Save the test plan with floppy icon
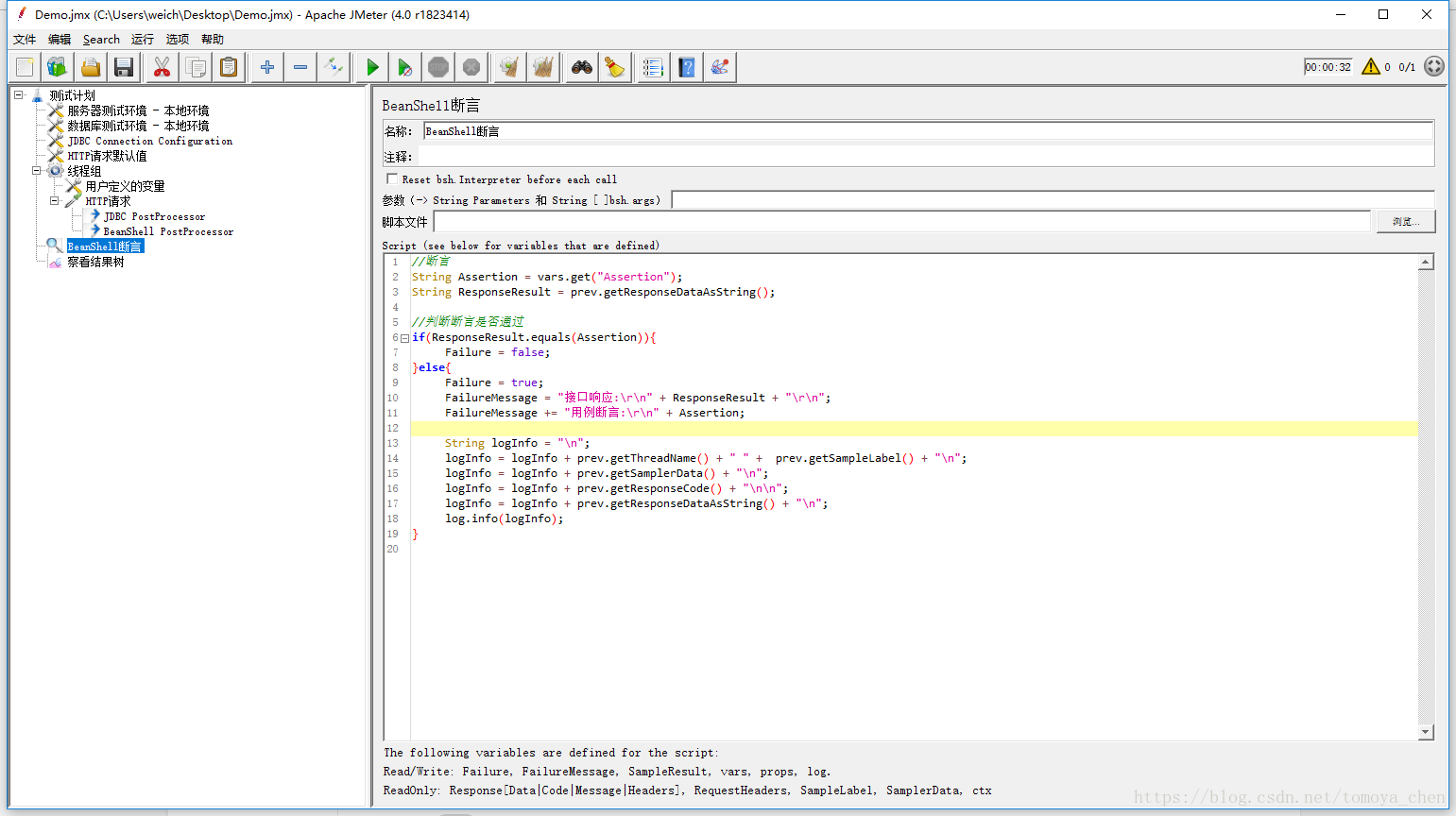The width and height of the screenshot is (1456, 816). point(124,67)
